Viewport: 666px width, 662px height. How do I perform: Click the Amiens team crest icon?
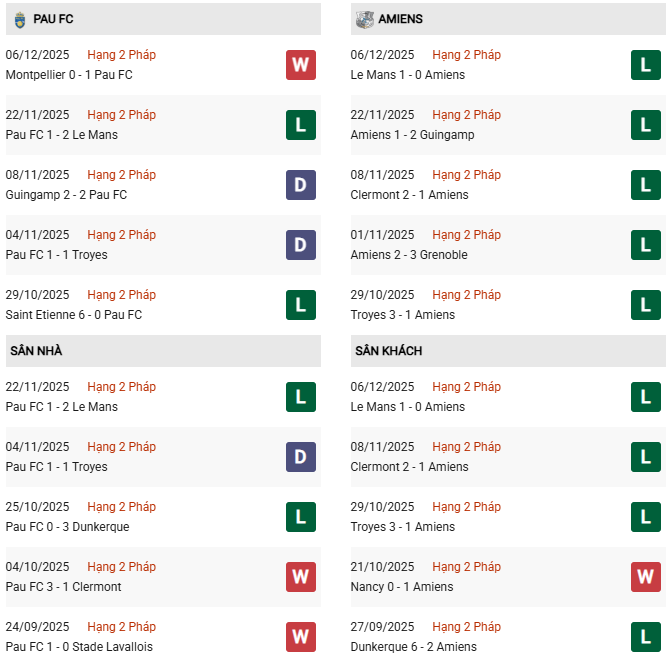(x=364, y=19)
